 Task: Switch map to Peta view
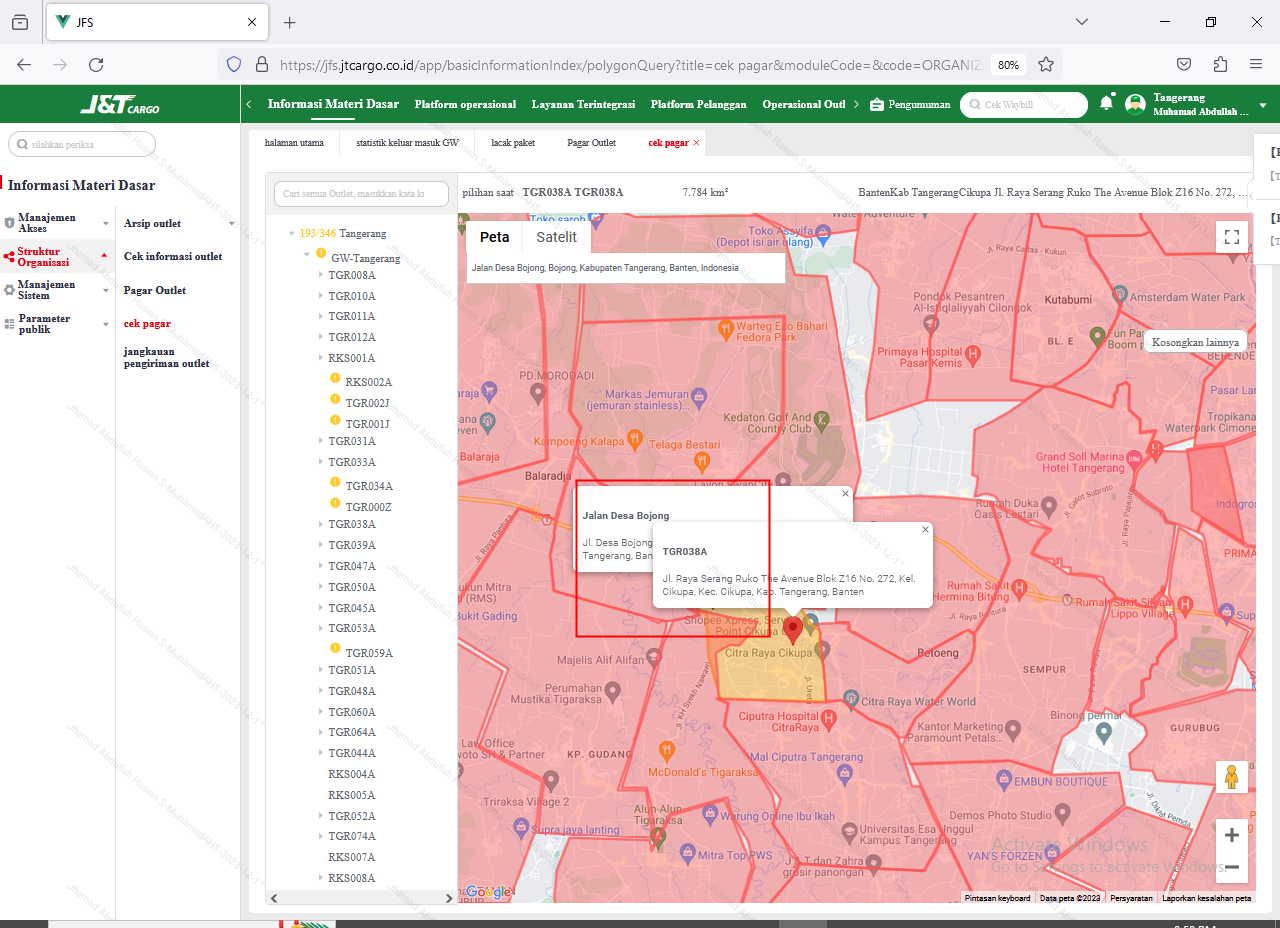click(494, 237)
